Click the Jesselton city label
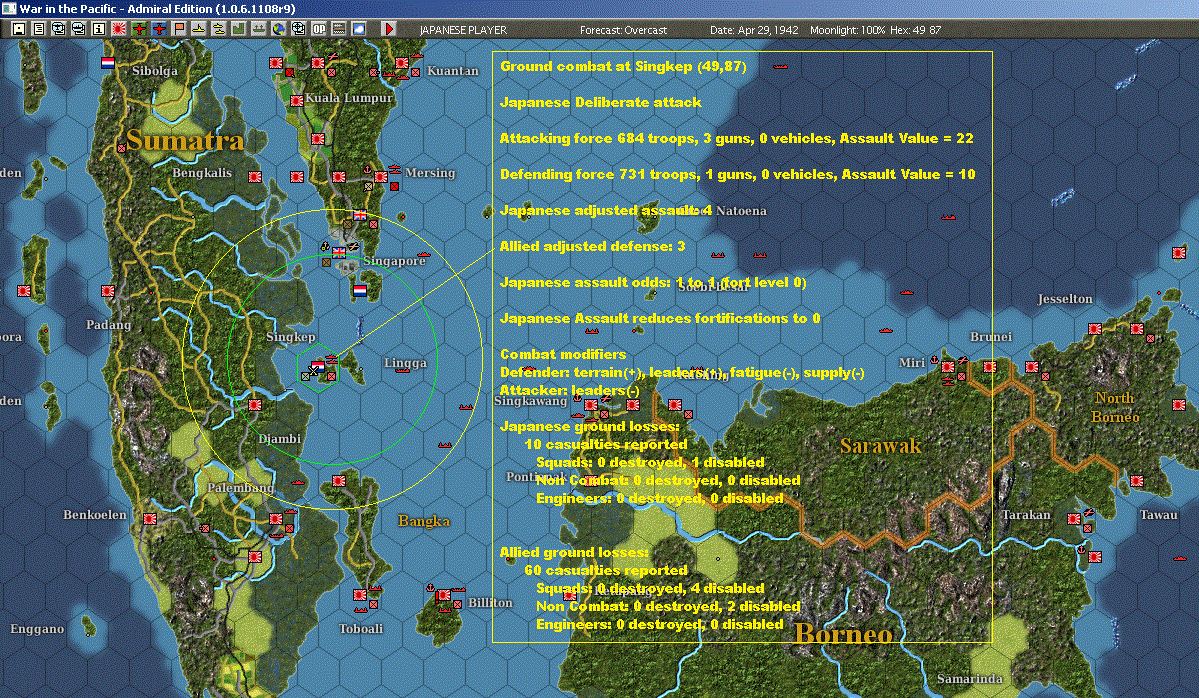Viewport: 1199px width, 698px height. pos(1064,299)
